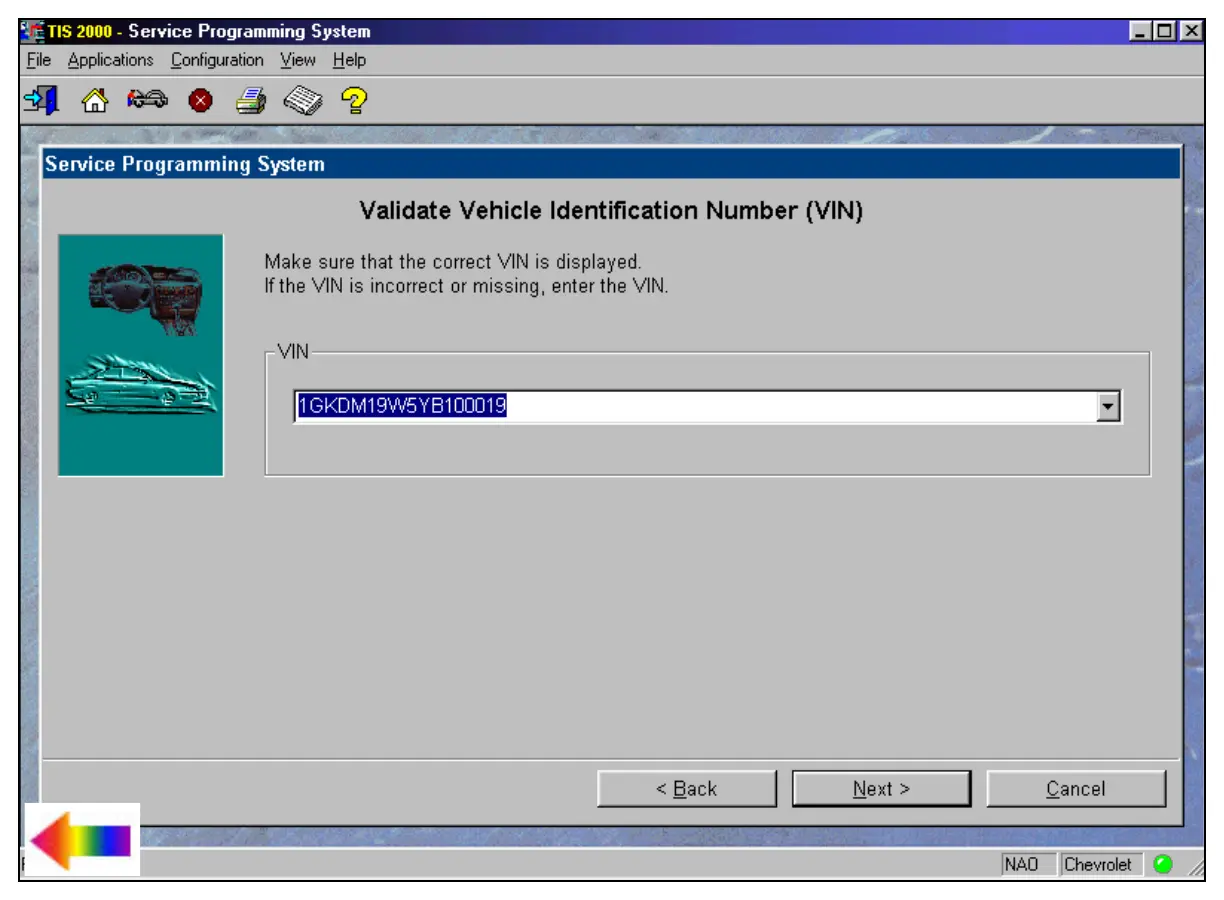
Task: Click the exit door icon in toolbar
Action: 42,100
